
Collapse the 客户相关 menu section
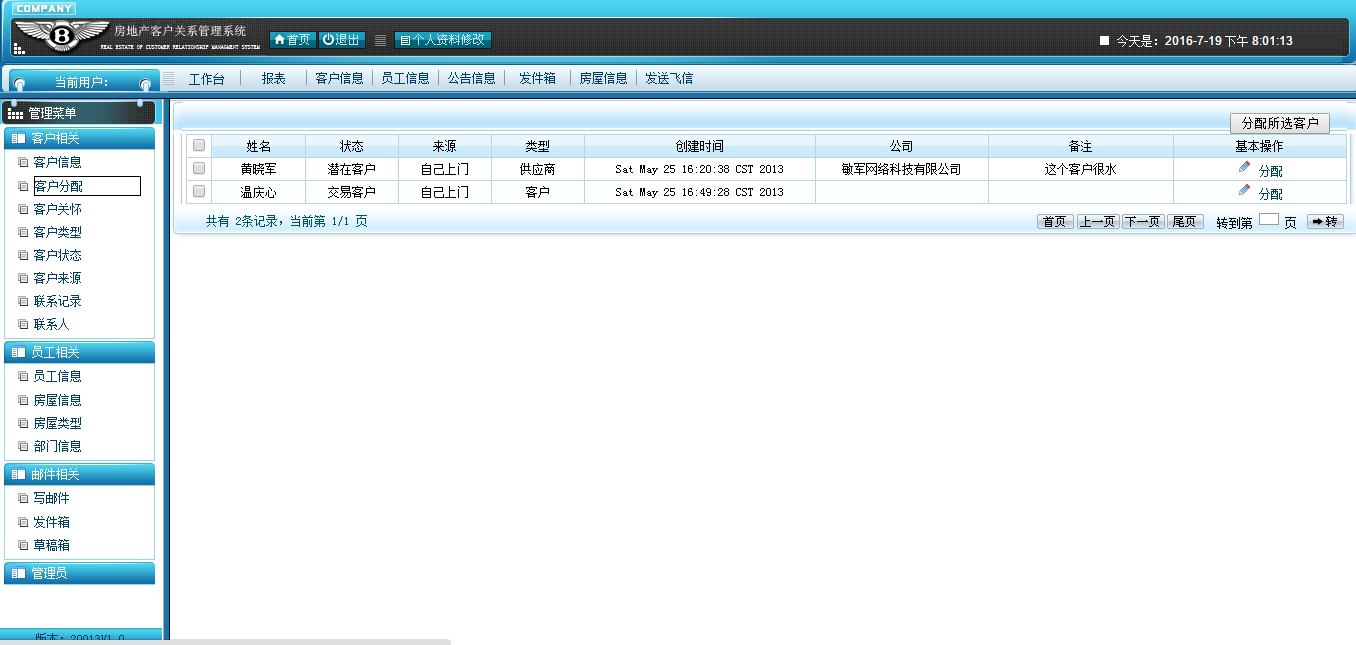pyautogui.click(x=80, y=138)
